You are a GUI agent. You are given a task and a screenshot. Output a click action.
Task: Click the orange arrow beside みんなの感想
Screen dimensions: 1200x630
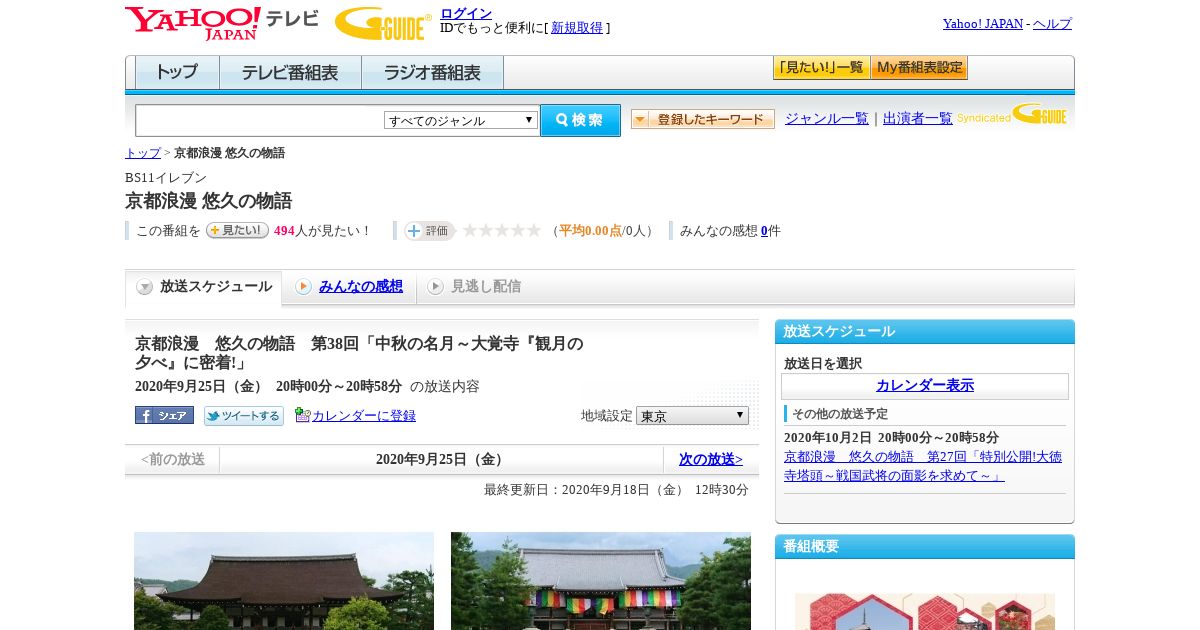tap(304, 287)
